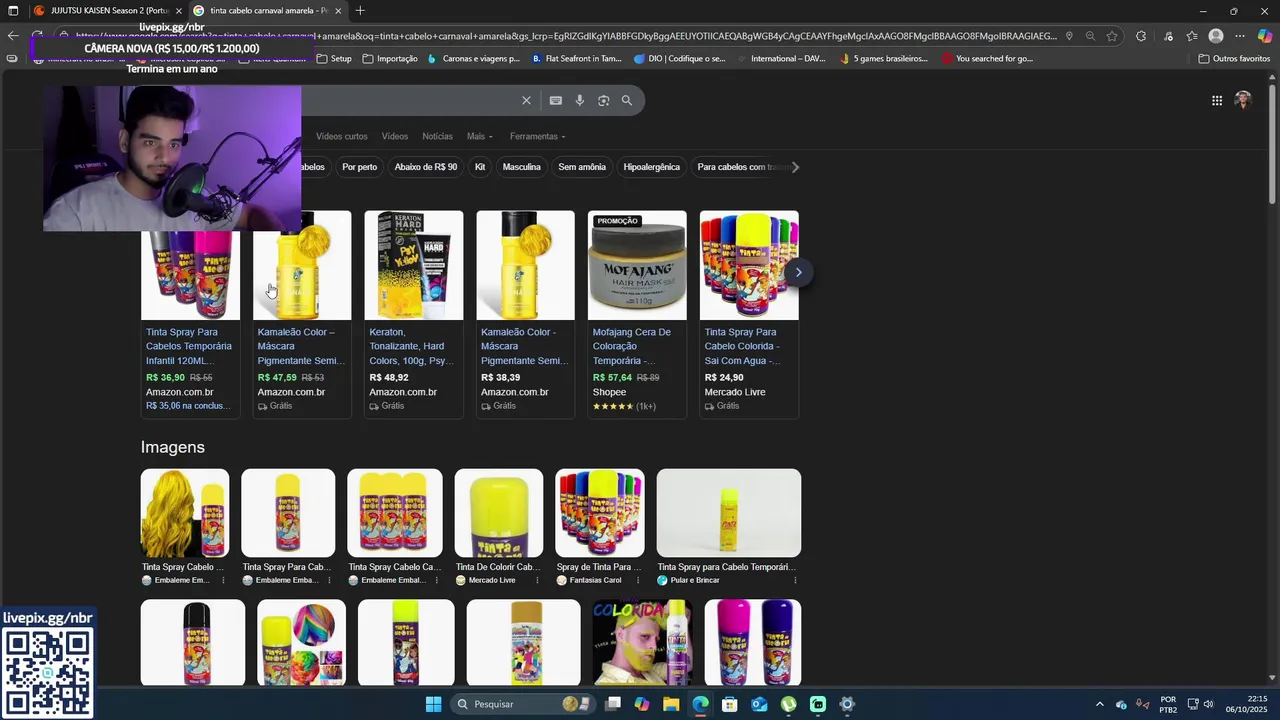This screenshot has height=720, width=1280.
Task: Open DIO Codifique bookmark
Action: [680, 58]
